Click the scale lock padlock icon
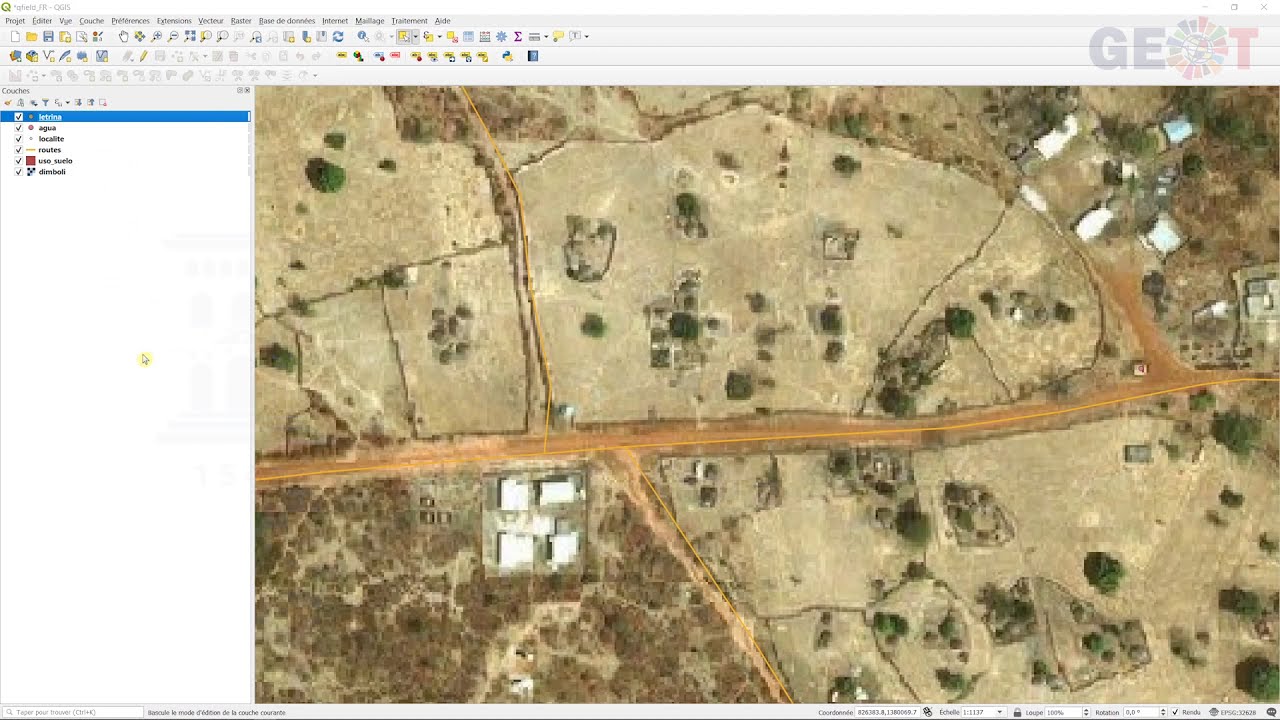 pos(1017,712)
